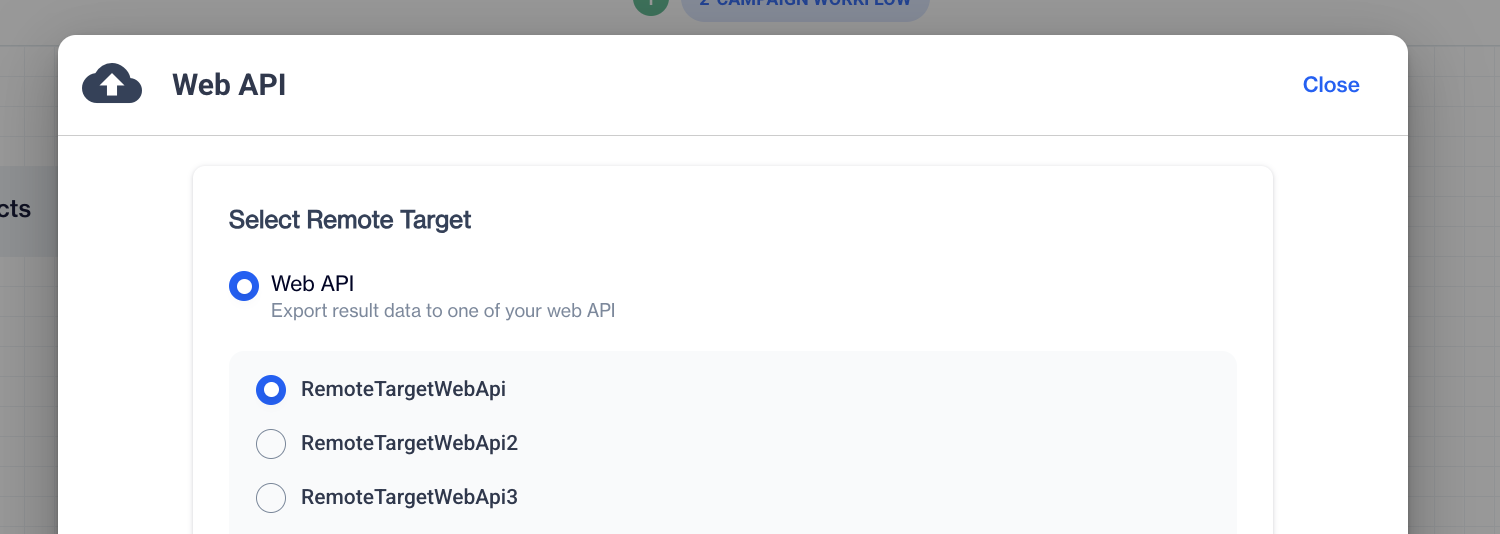Close the Web API dialog
The width and height of the screenshot is (1500, 534).
(1330, 85)
